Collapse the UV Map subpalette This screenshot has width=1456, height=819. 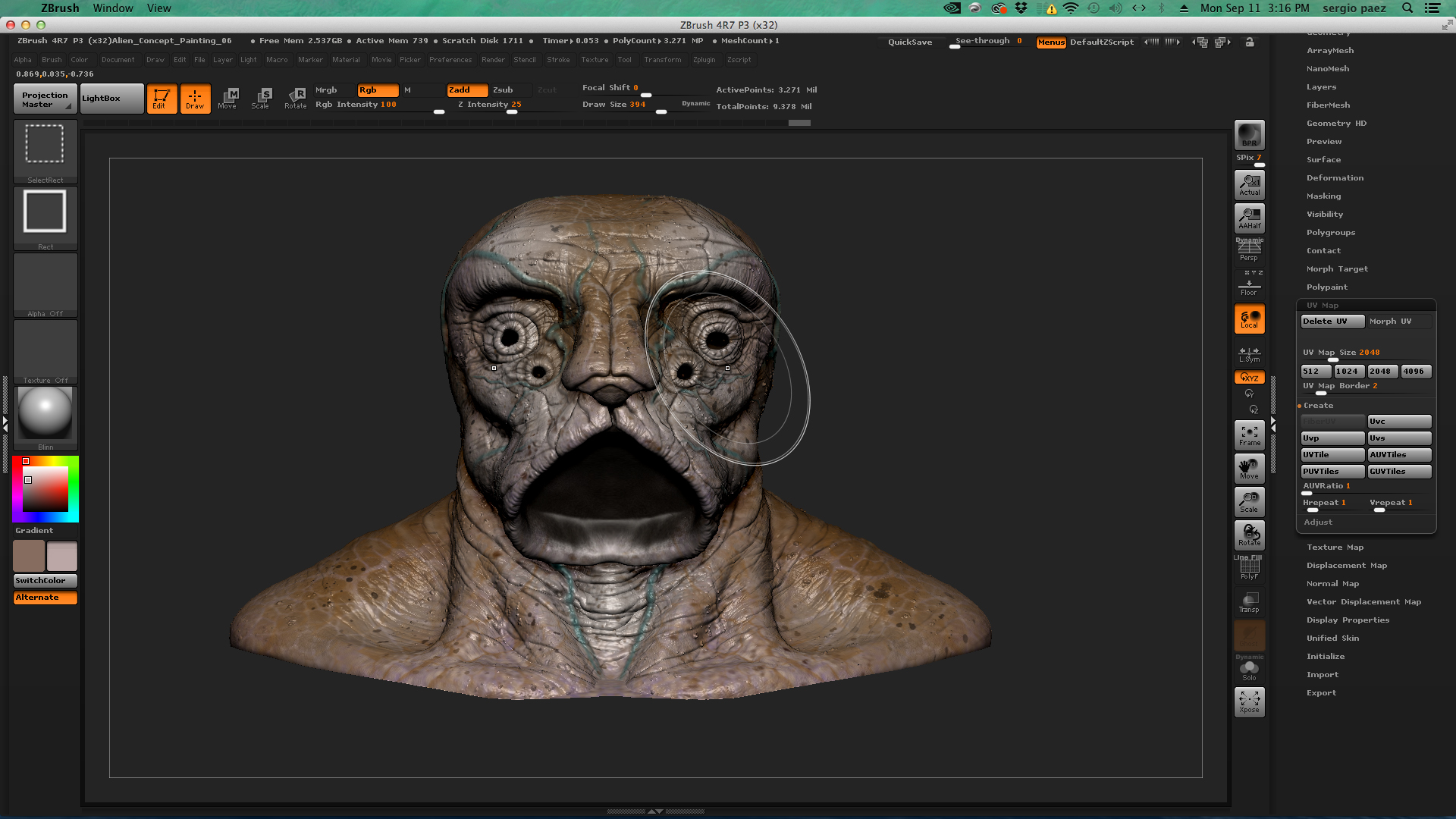click(x=1322, y=306)
